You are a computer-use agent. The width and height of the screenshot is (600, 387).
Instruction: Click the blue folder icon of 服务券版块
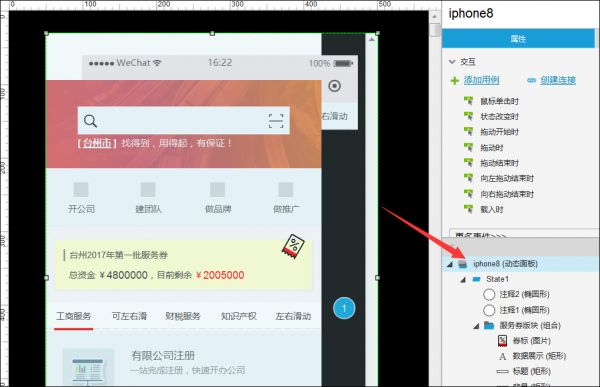[489, 325]
